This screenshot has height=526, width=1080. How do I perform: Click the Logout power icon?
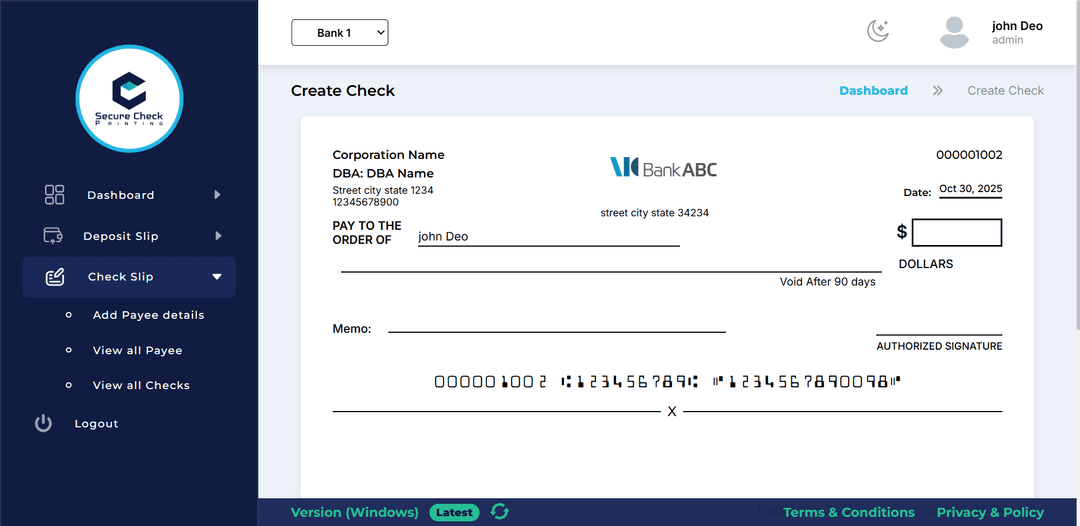click(43, 423)
